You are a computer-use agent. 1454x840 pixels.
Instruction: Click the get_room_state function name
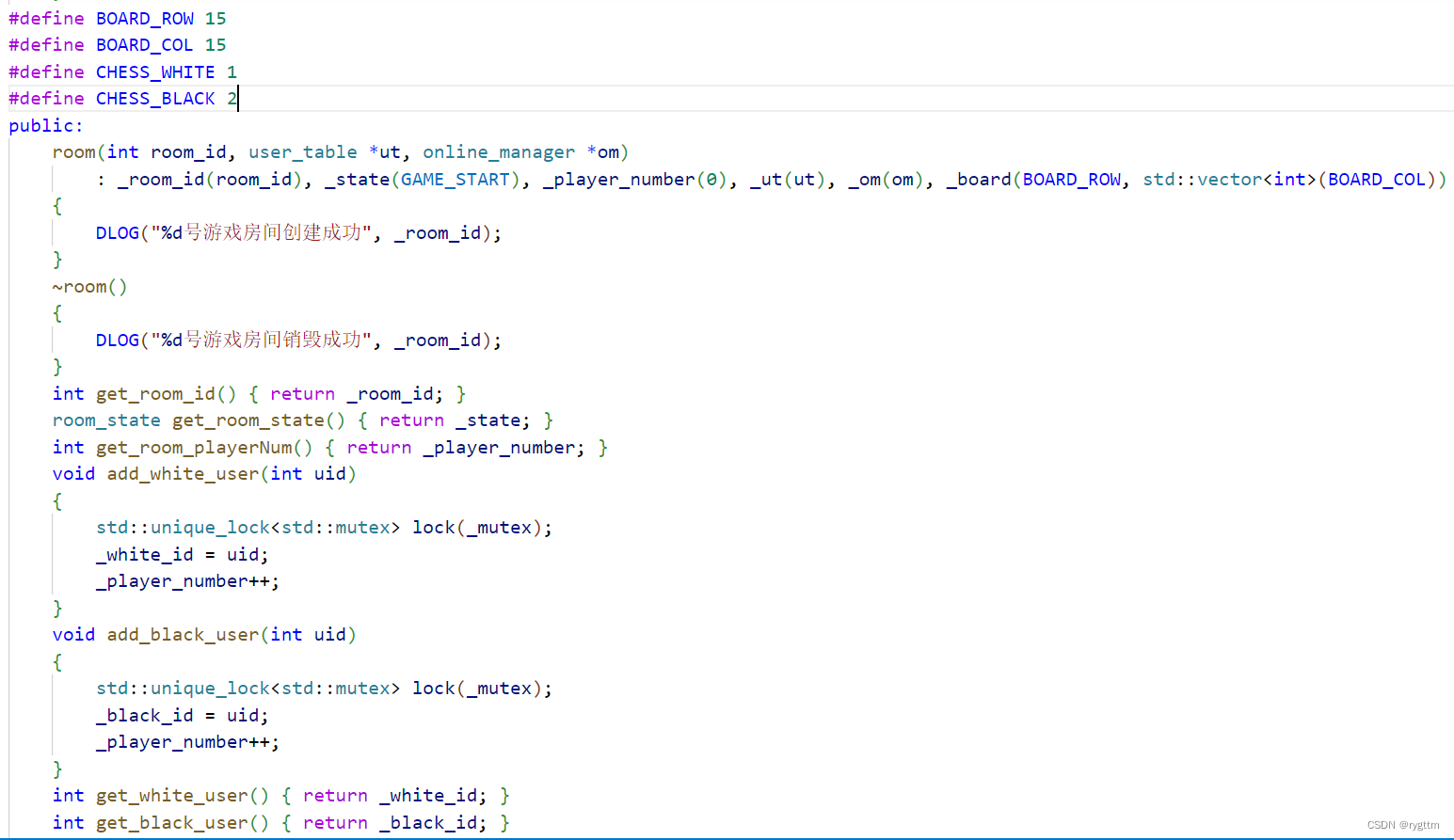pyautogui.click(x=248, y=420)
